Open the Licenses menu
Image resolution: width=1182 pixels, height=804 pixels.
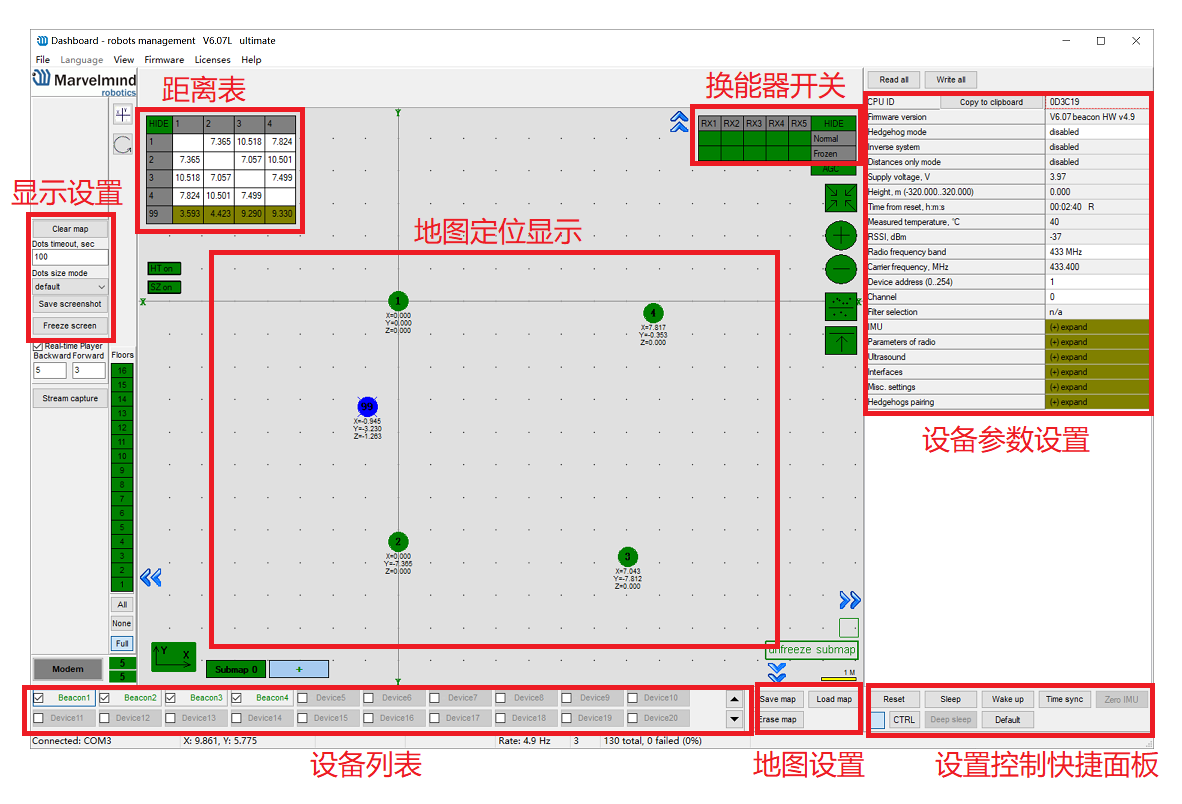tap(212, 60)
